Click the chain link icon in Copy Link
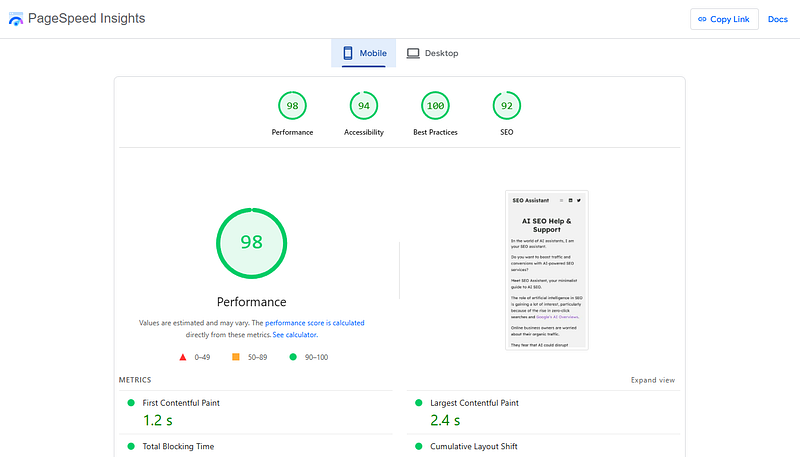 (x=702, y=19)
